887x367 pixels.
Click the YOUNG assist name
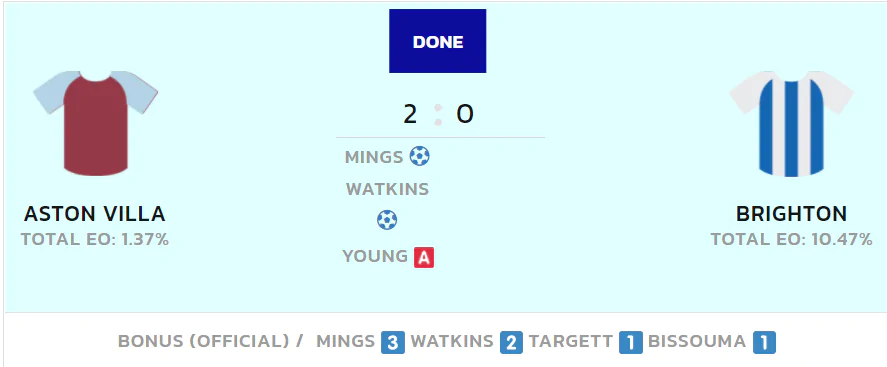375,257
